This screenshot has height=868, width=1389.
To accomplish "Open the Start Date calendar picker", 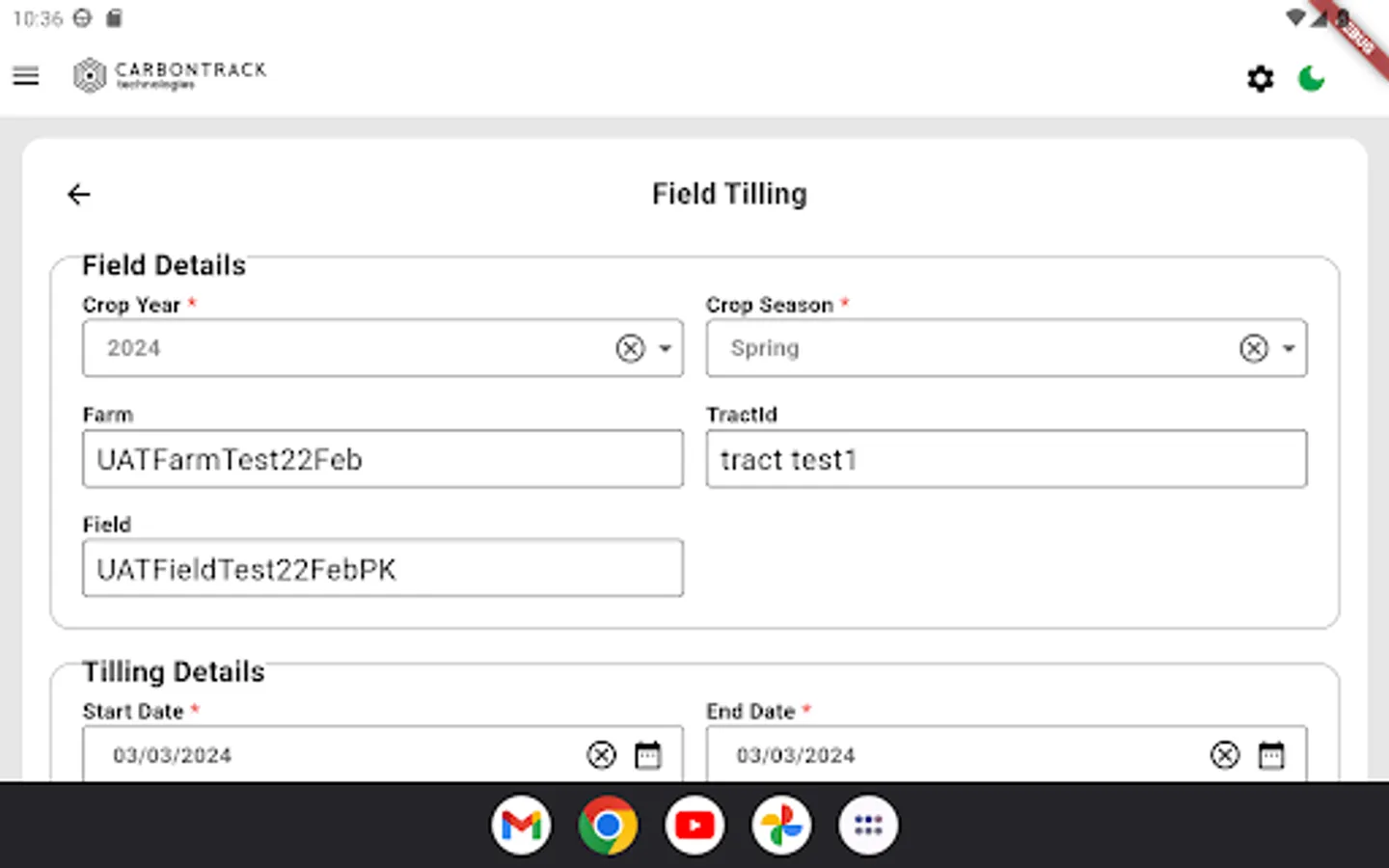I will click(x=648, y=755).
